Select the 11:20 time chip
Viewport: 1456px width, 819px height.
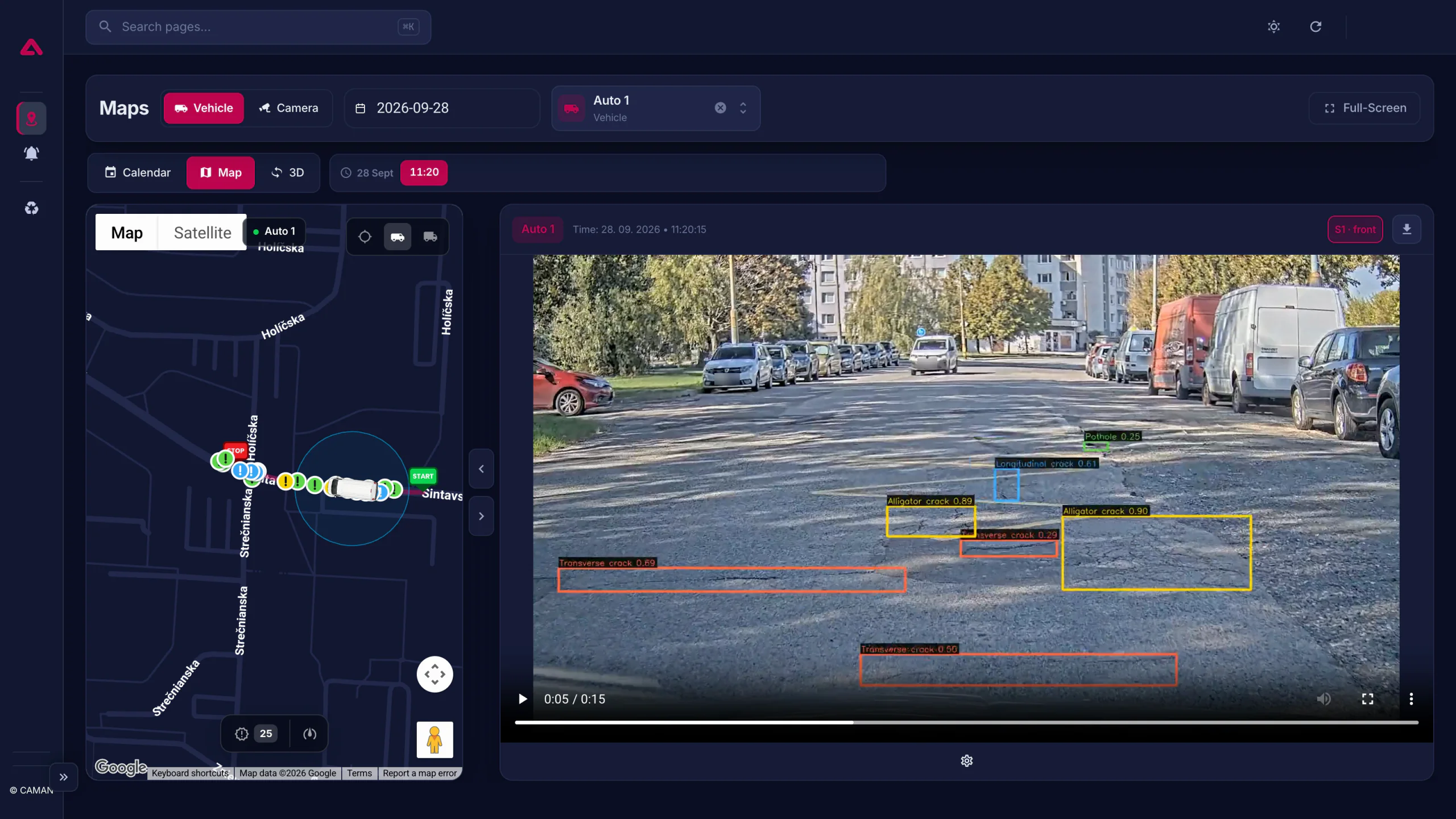[x=424, y=173]
